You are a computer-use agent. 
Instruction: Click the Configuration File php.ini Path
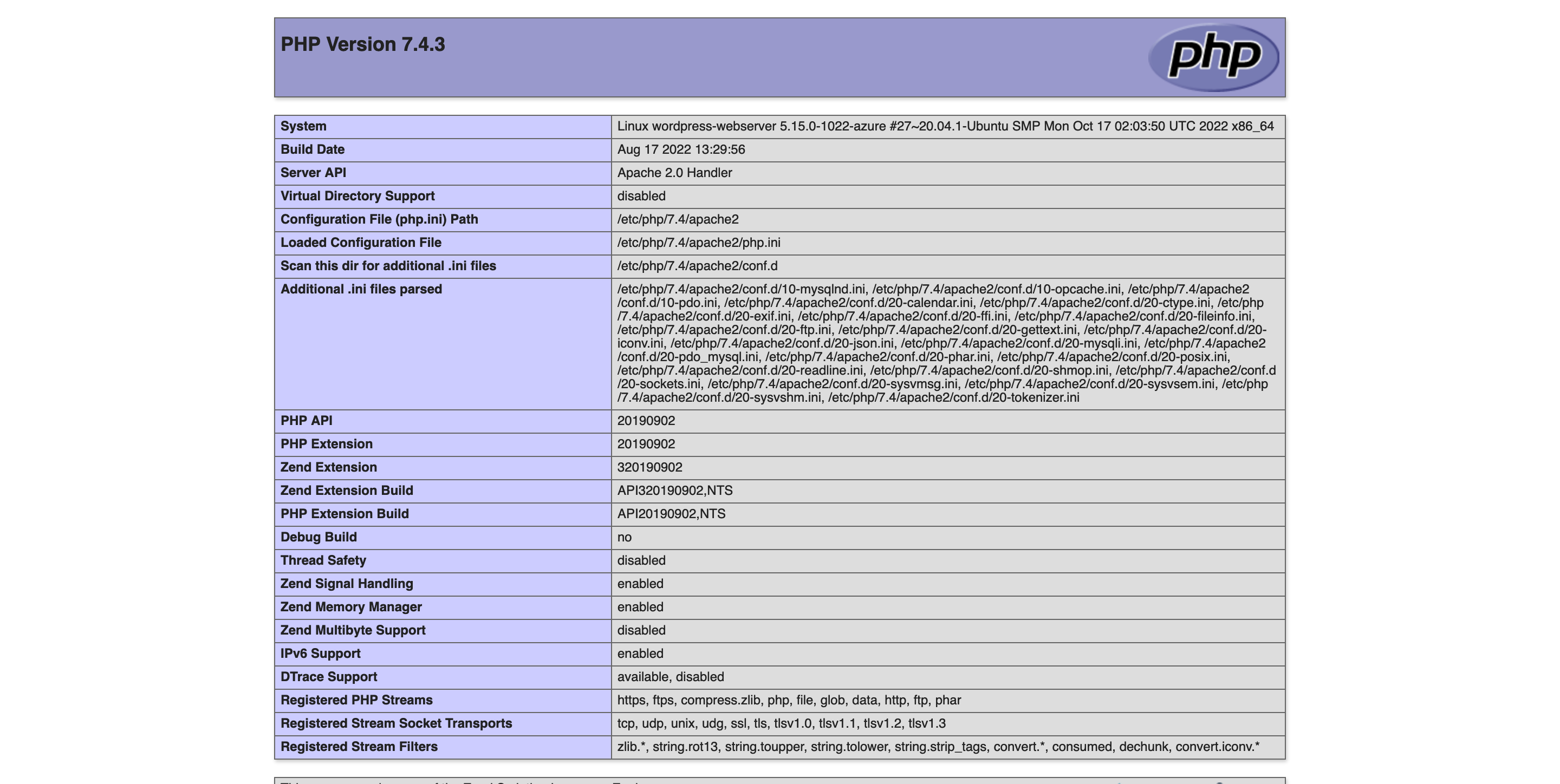coord(379,218)
